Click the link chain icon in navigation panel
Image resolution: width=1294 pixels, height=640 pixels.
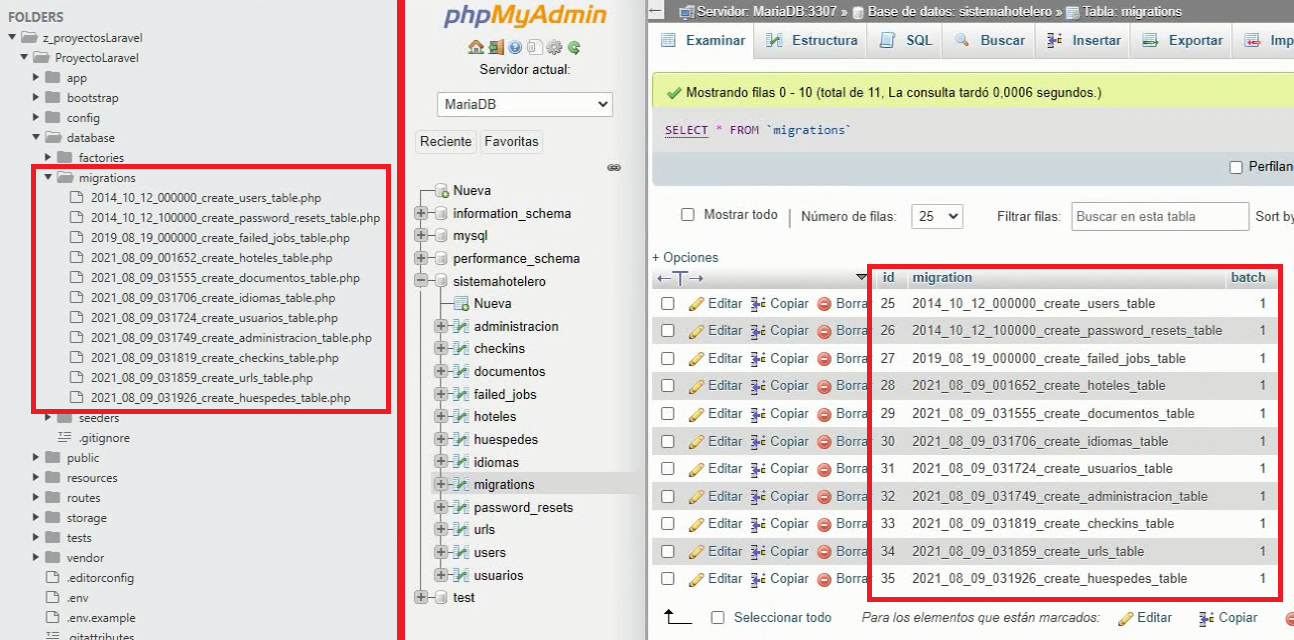pos(614,168)
